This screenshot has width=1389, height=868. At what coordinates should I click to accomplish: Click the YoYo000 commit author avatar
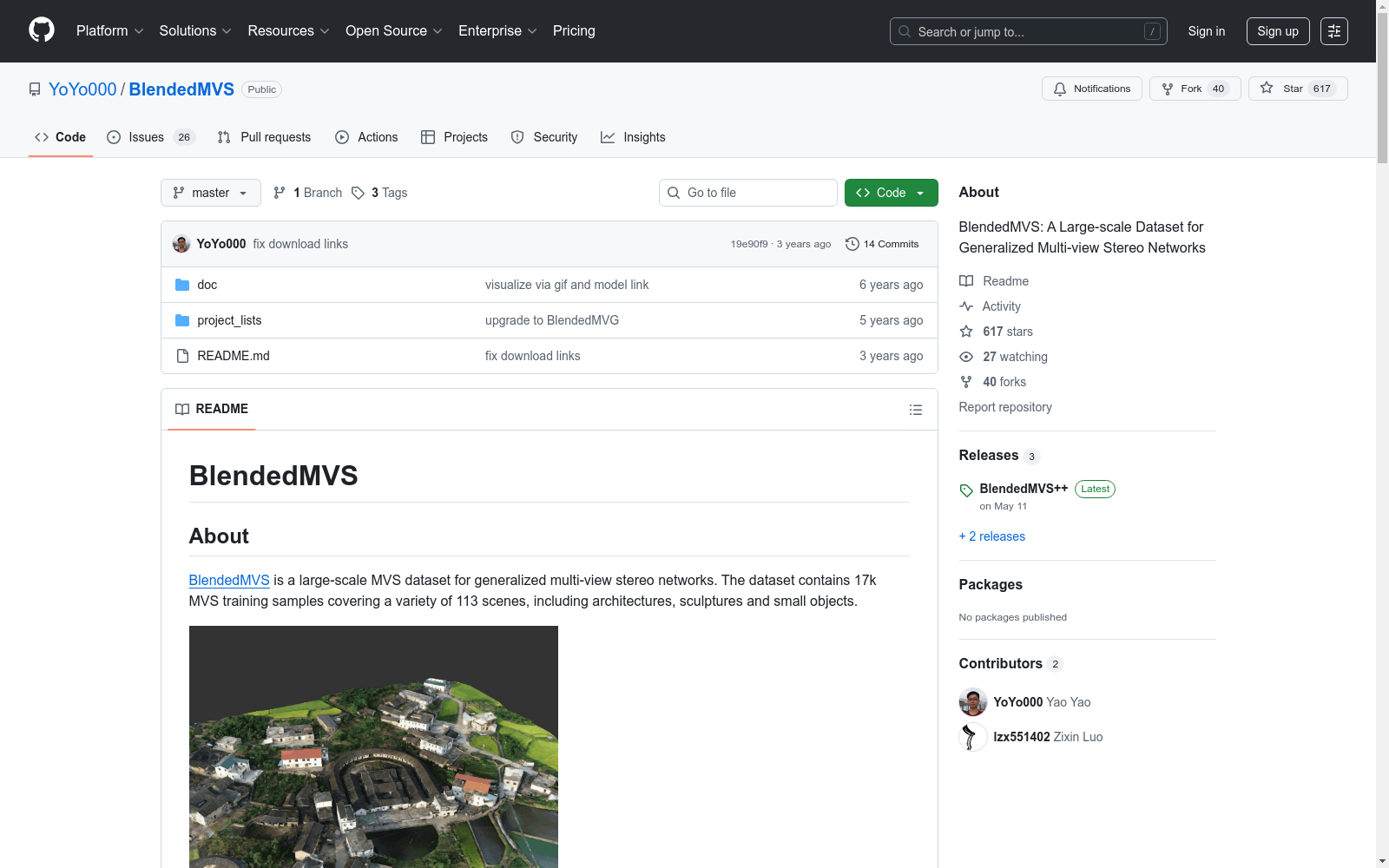(x=181, y=244)
